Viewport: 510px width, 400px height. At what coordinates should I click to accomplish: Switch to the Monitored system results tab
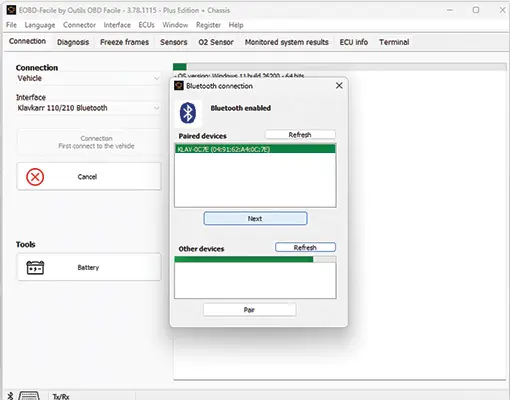point(287,42)
